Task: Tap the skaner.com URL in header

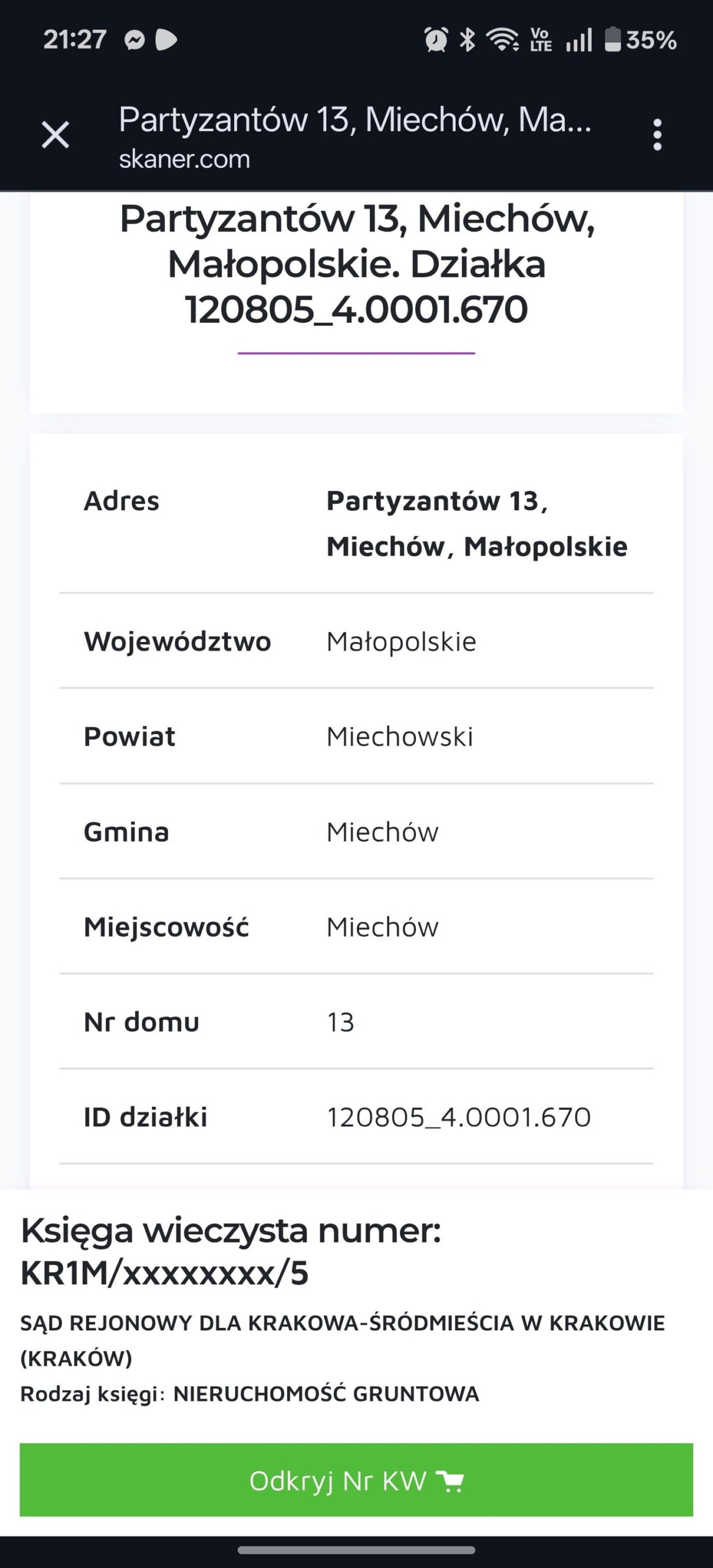Action: coord(184,159)
